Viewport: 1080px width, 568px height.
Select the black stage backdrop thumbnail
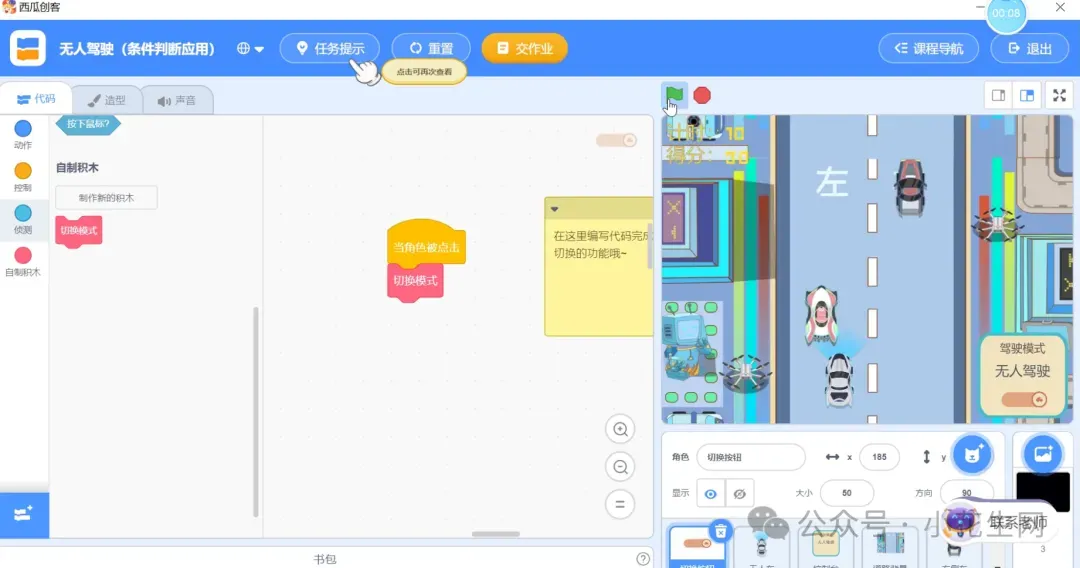(1043, 492)
